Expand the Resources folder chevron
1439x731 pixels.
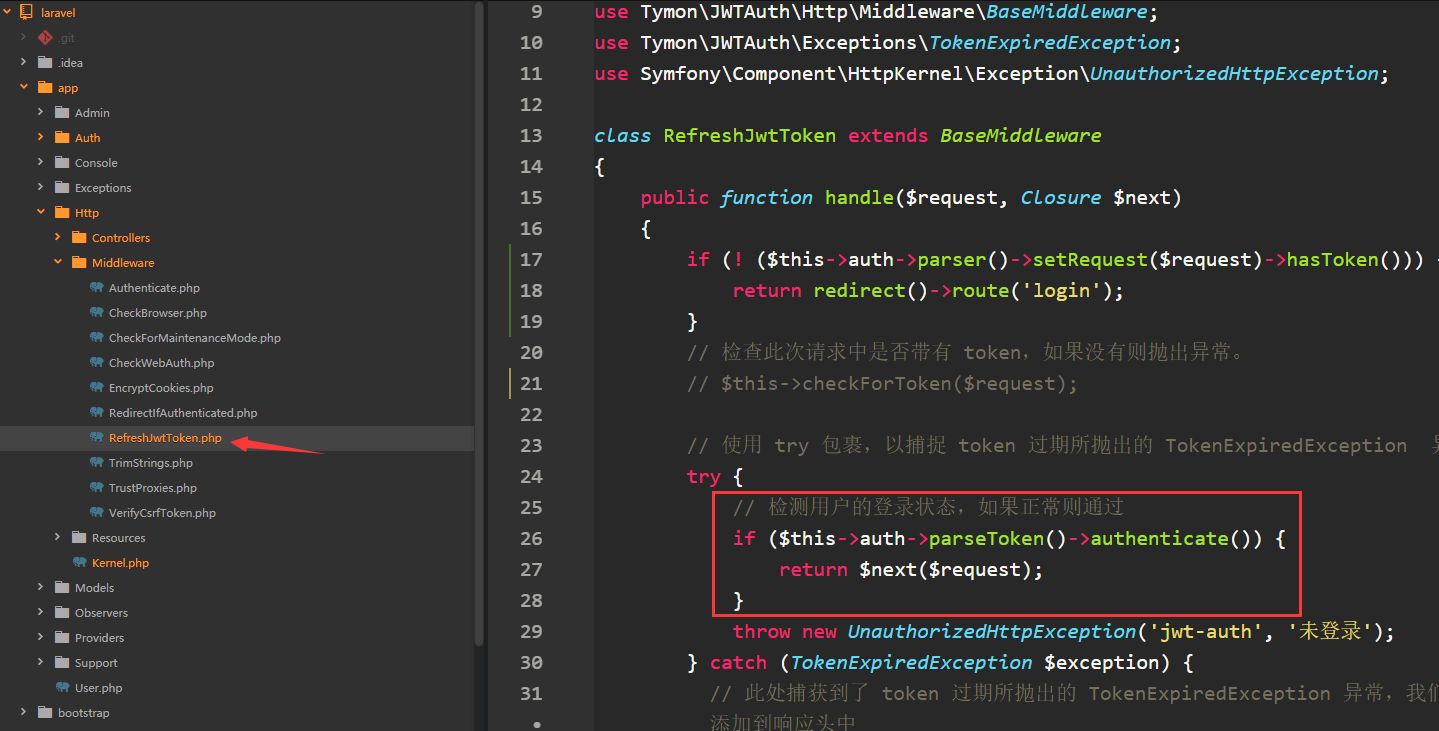tap(58, 537)
